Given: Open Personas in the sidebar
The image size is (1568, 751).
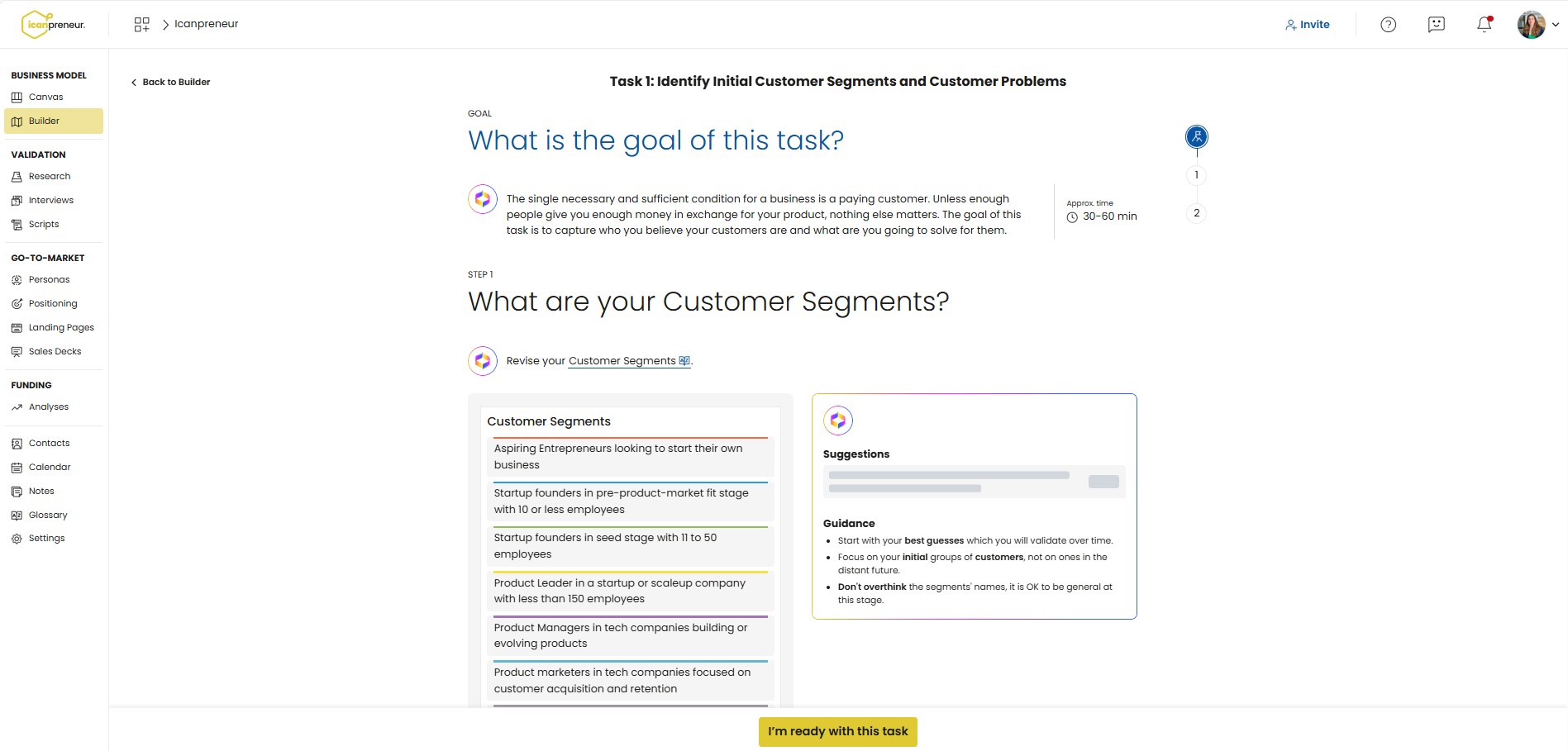Looking at the screenshot, I should click(x=49, y=280).
